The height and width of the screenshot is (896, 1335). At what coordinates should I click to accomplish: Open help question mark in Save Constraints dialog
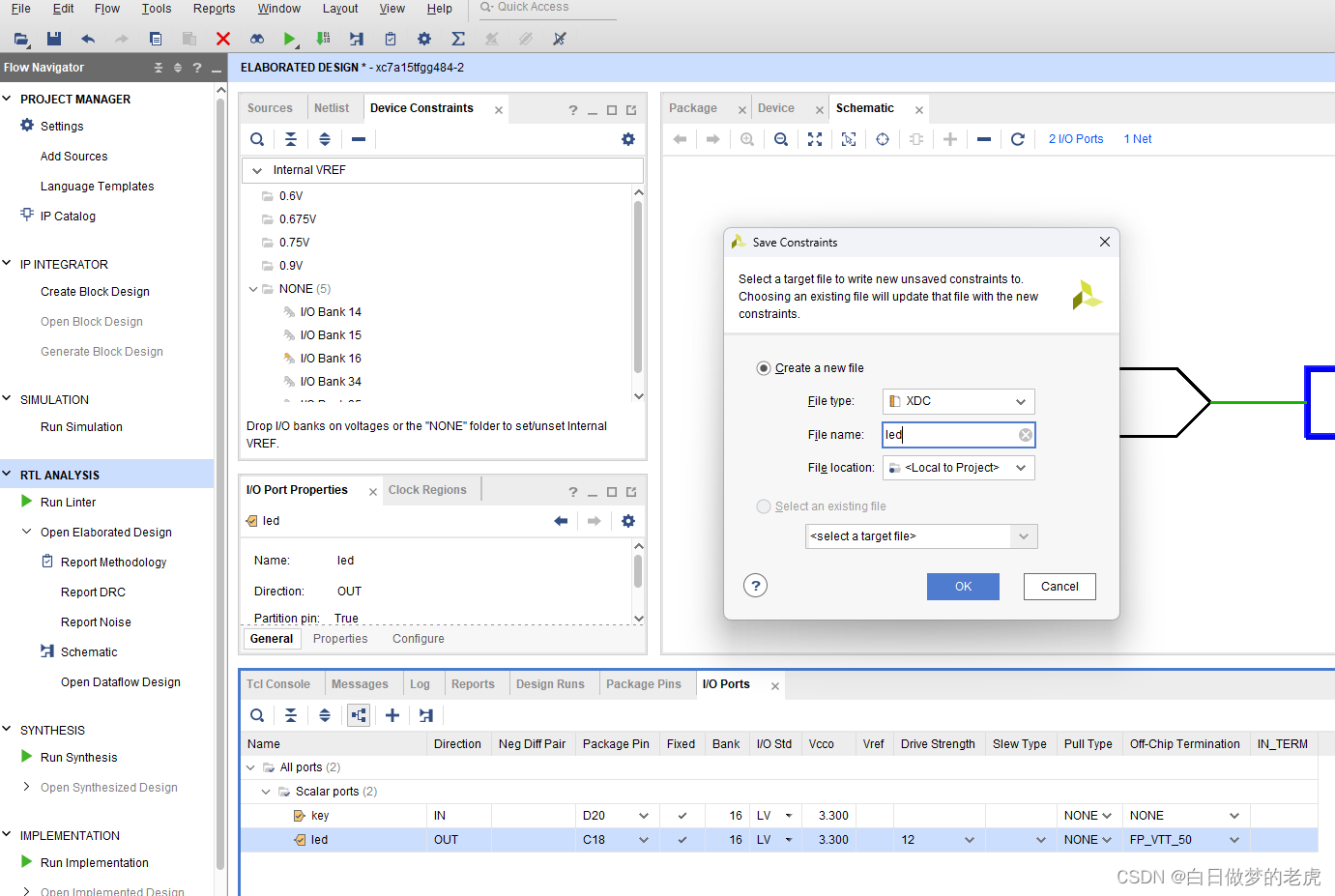(756, 586)
